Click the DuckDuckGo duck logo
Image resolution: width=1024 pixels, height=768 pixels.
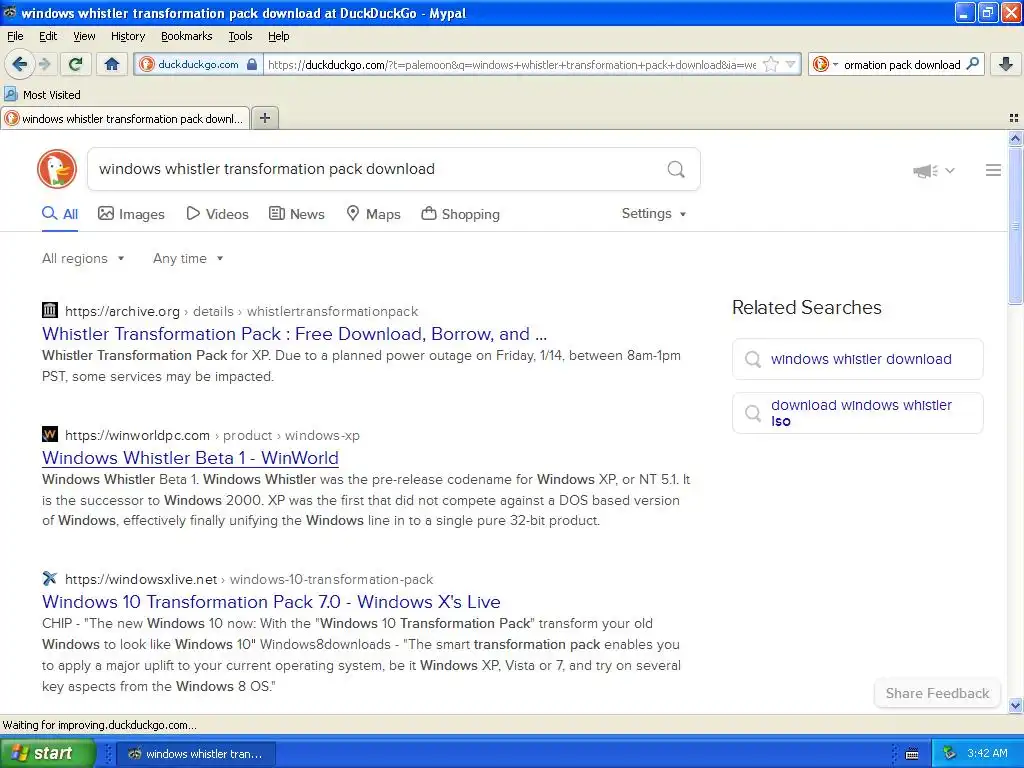point(57,169)
